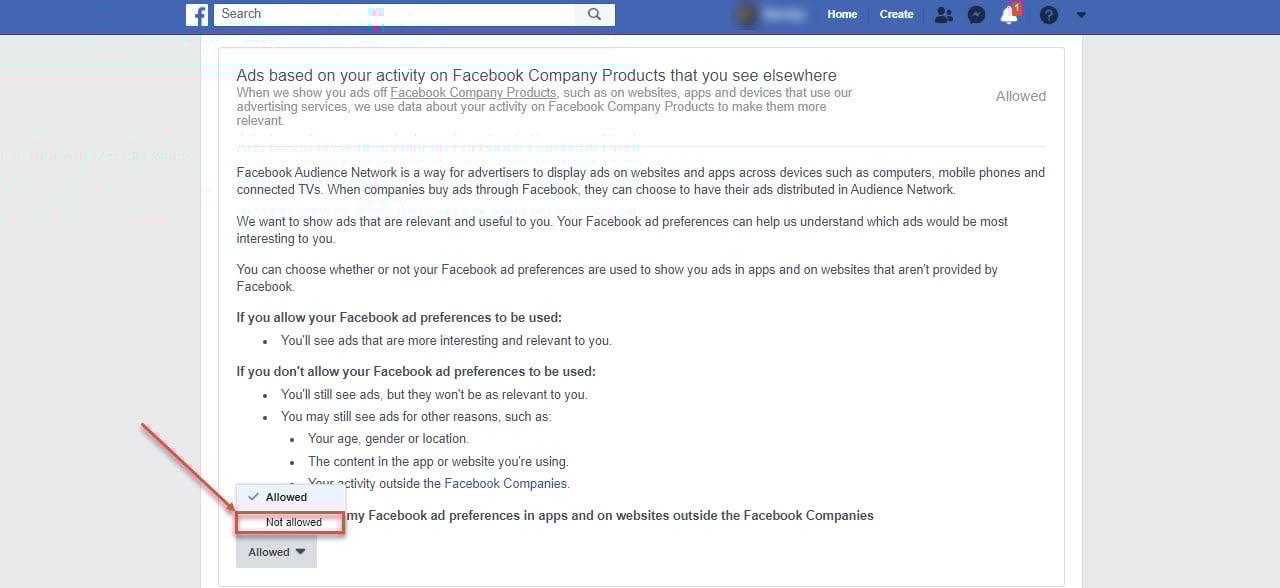The image size is (1280, 588).
Task: Open the Messenger icon
Action: (x=977, y=14)
